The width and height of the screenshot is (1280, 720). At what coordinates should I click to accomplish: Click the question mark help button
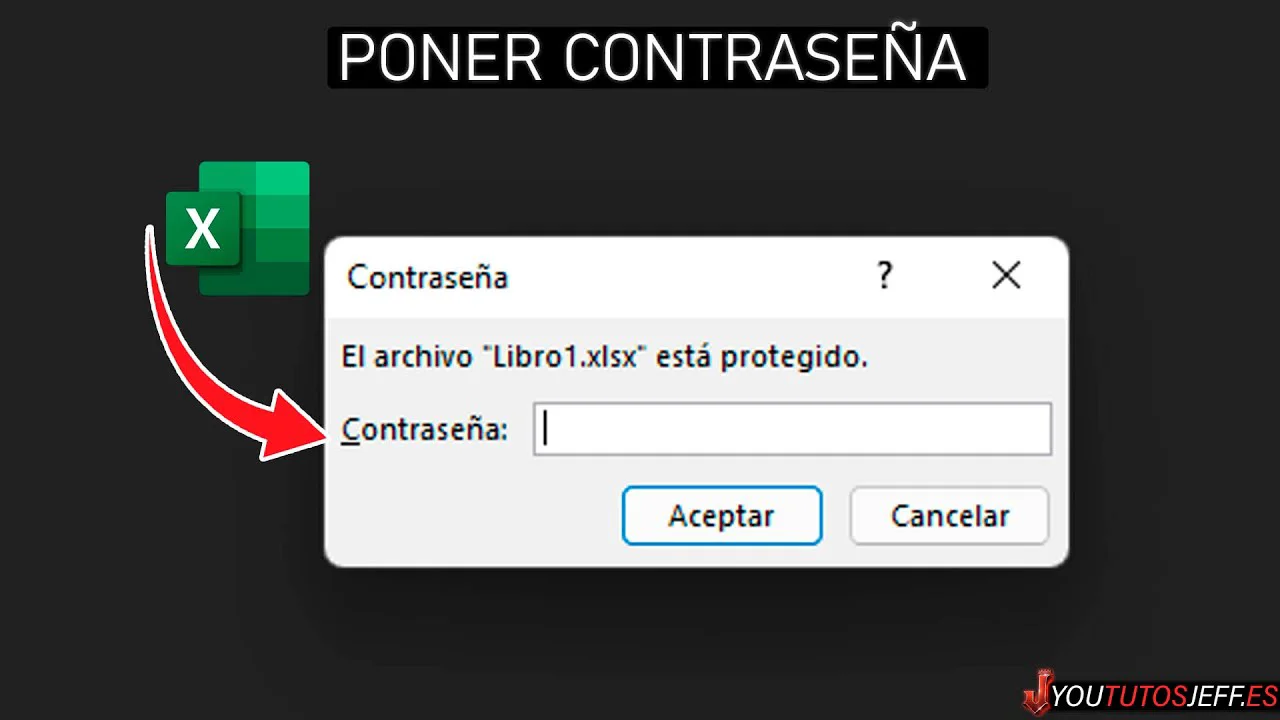[884, 276]
